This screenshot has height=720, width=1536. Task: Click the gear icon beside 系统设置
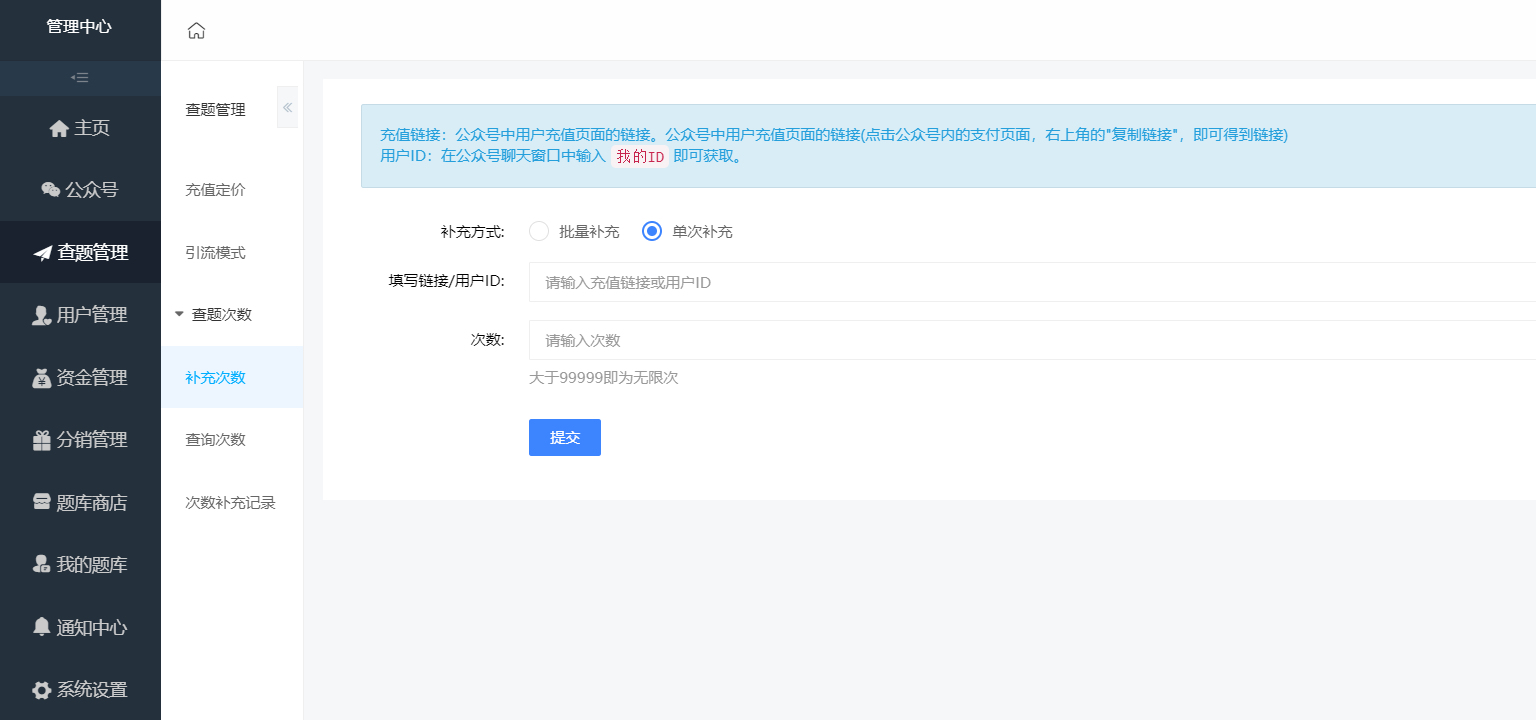click(42, 690)
